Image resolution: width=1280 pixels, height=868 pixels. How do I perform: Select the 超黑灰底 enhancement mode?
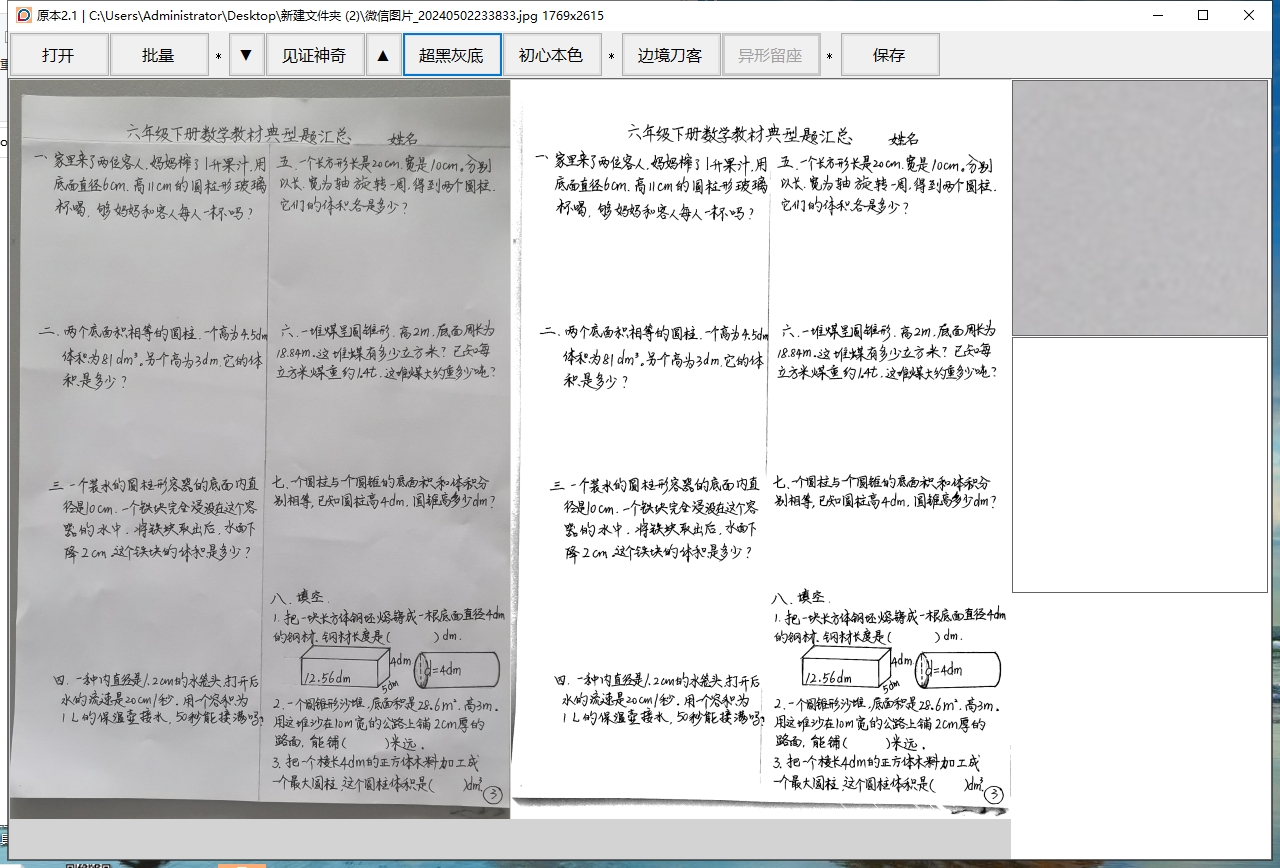[452, 55]
